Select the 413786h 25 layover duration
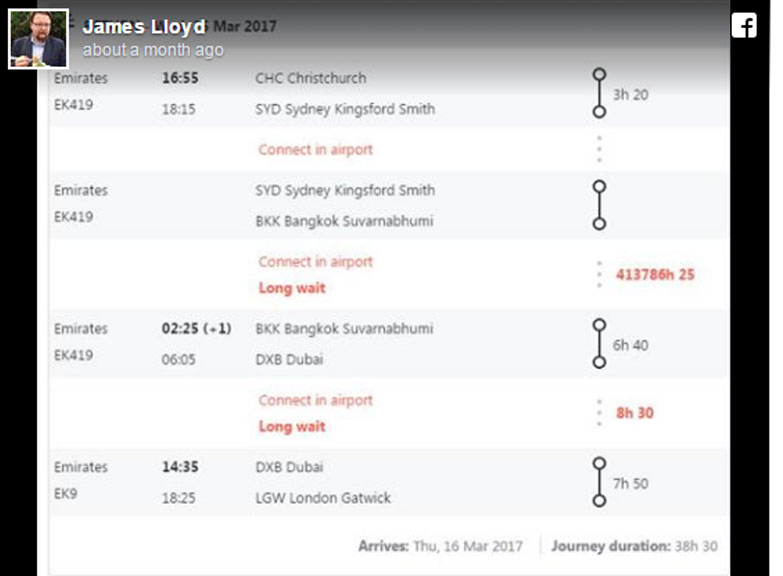 [x=655, y=274]
